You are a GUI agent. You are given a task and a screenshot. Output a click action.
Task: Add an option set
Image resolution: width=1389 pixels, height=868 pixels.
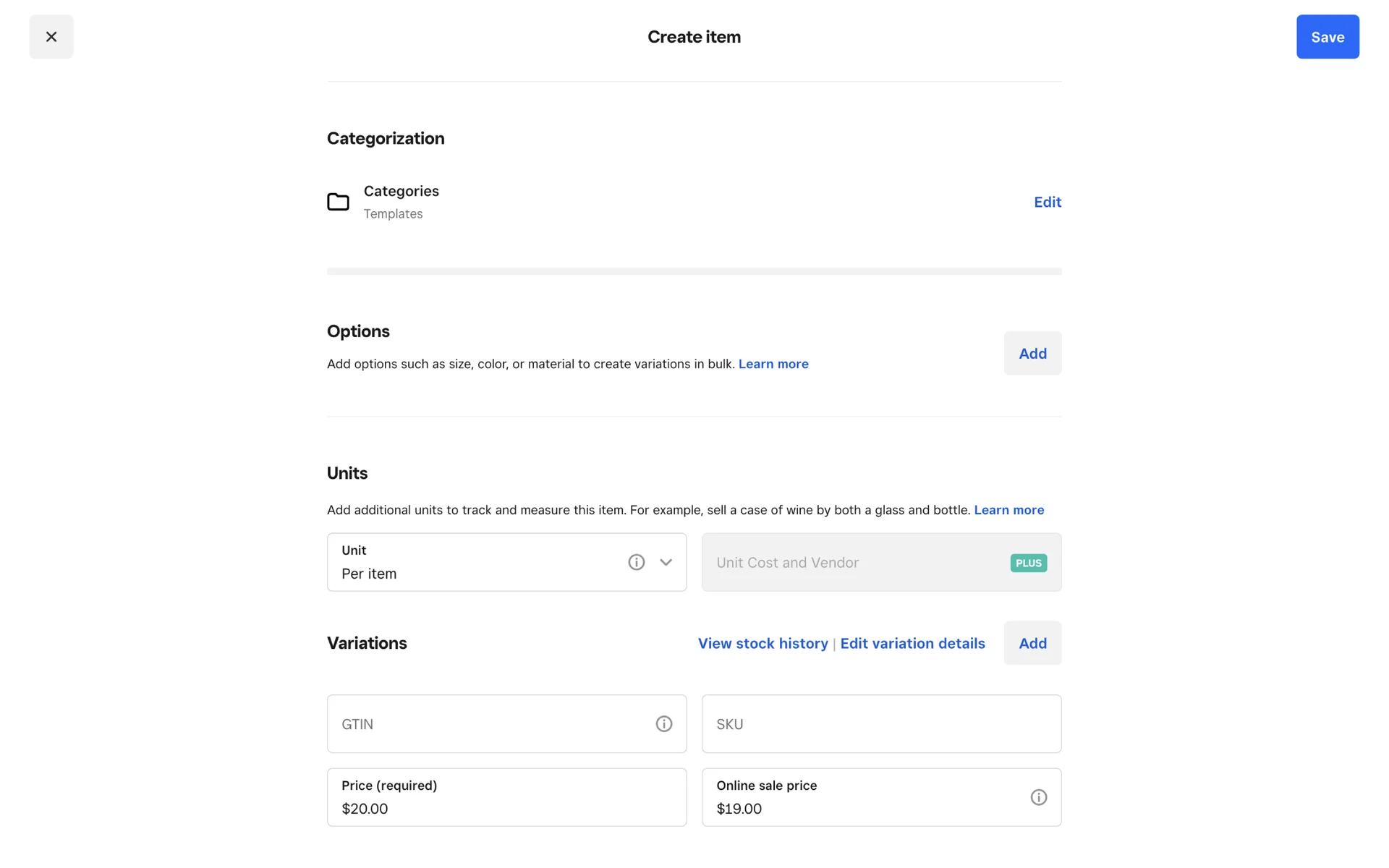(1032, 354)
